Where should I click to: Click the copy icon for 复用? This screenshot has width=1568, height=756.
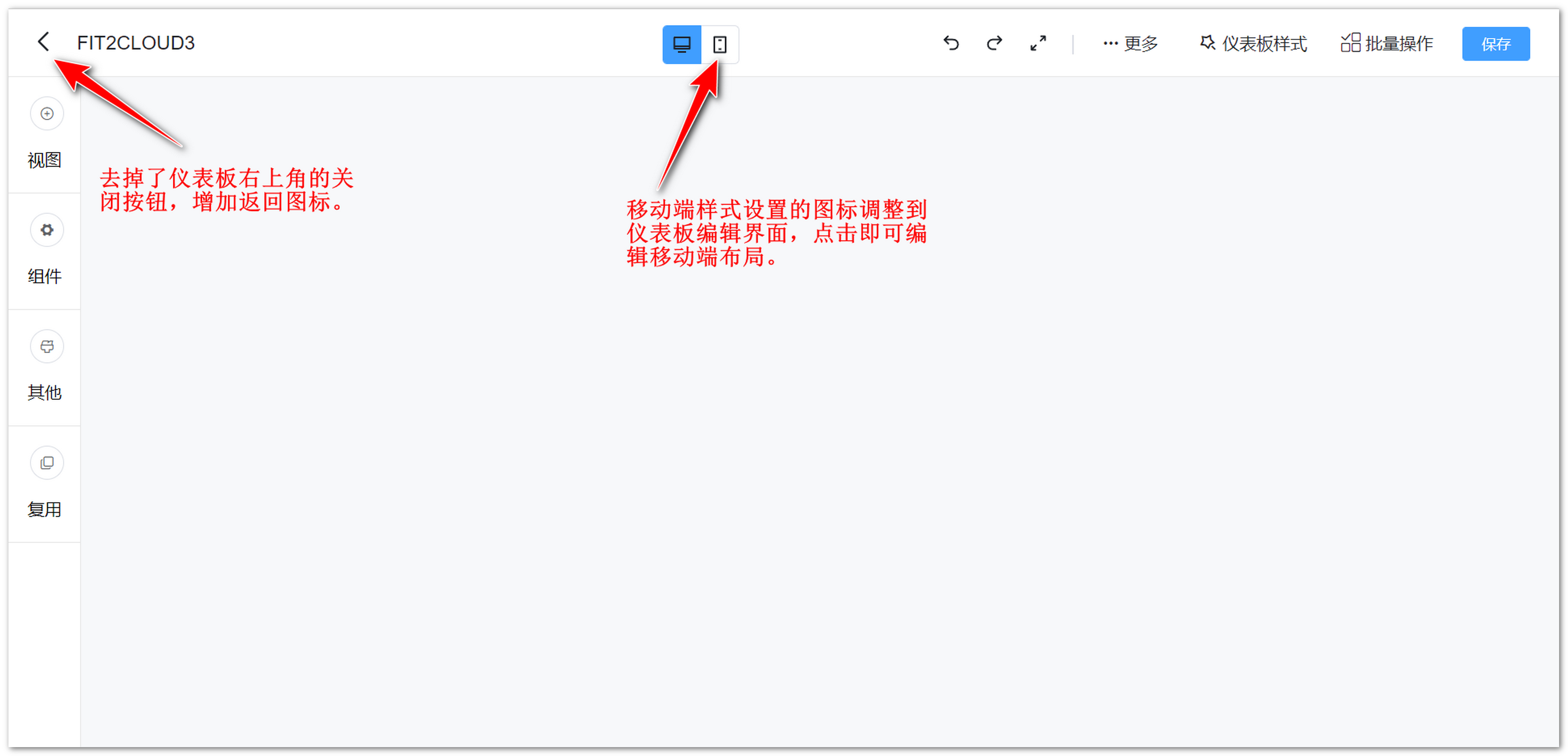point(47,463)
